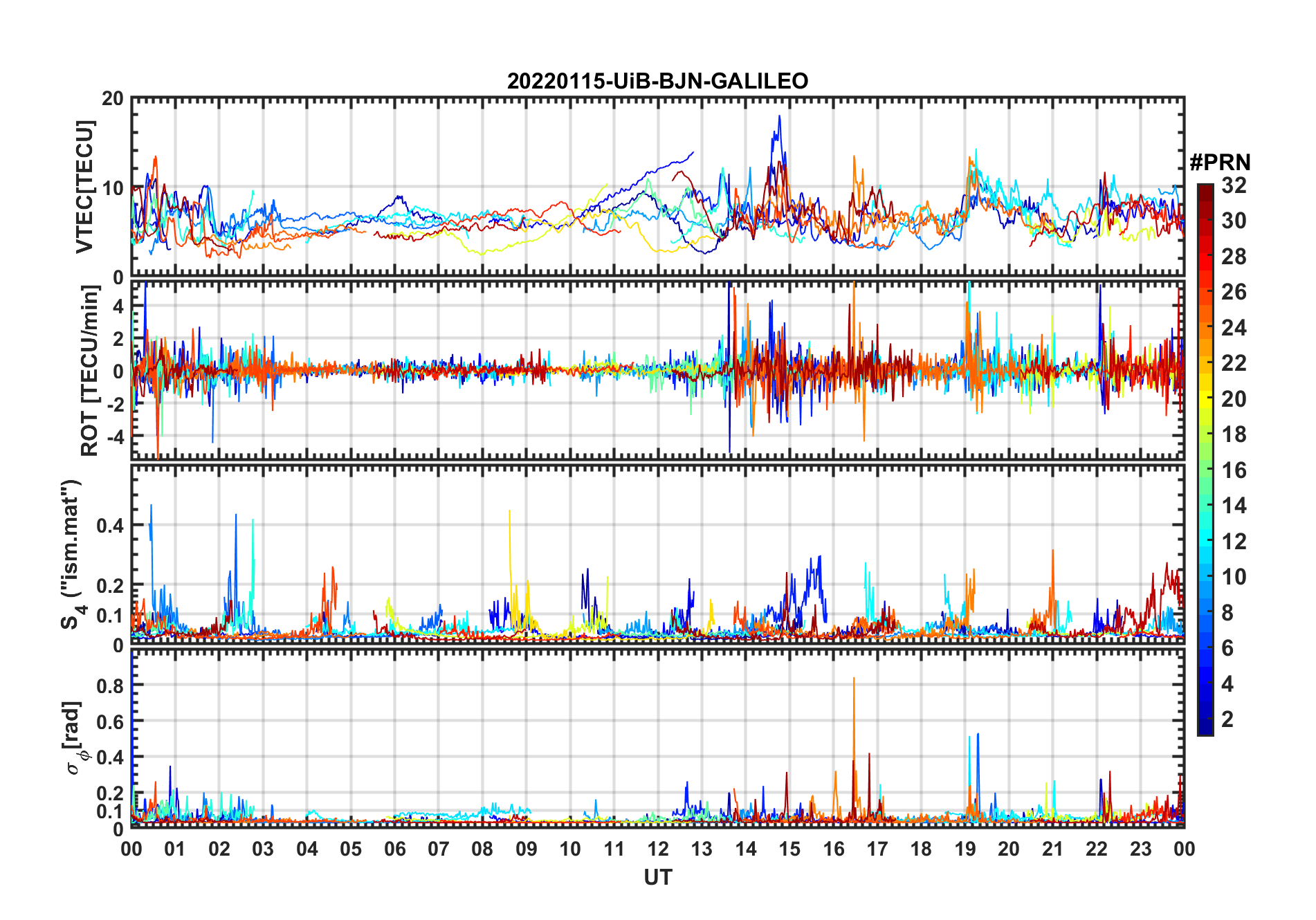The width and height of the screenshot is (1316, 920).
Task: Select x-axis hour tick 13
Action: click(702, 849)
